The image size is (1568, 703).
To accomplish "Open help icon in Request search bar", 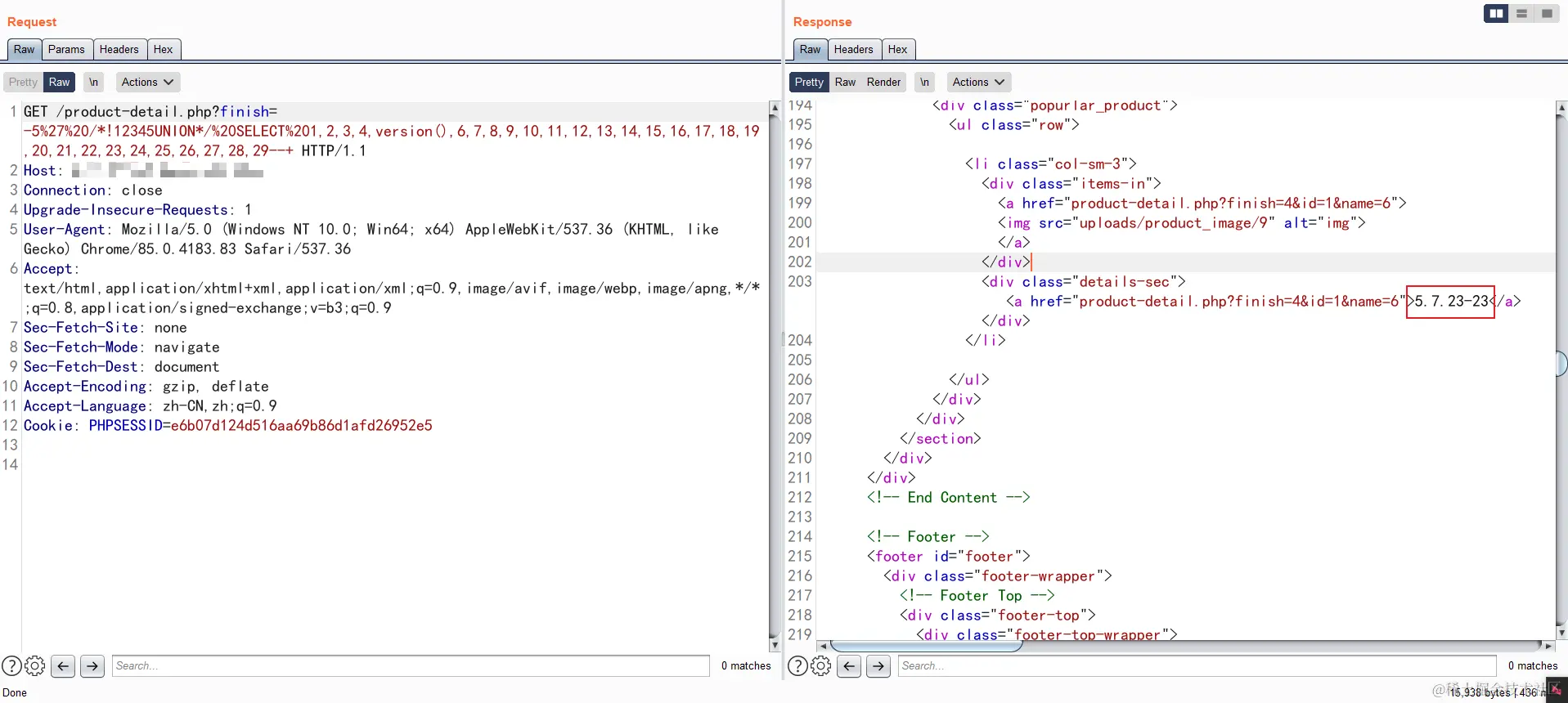I will pos(11,666).
